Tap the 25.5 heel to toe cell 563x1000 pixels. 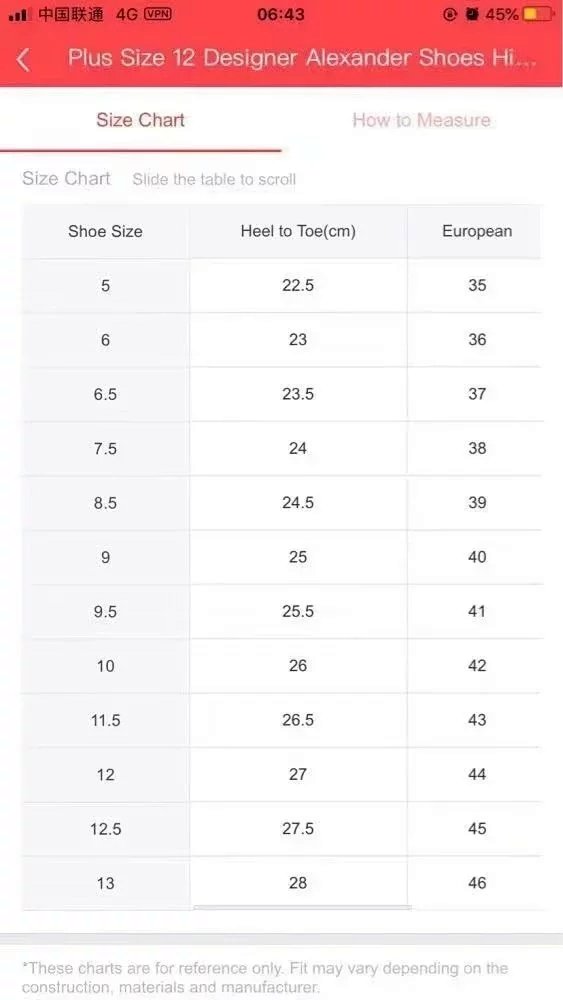point(298,612)
